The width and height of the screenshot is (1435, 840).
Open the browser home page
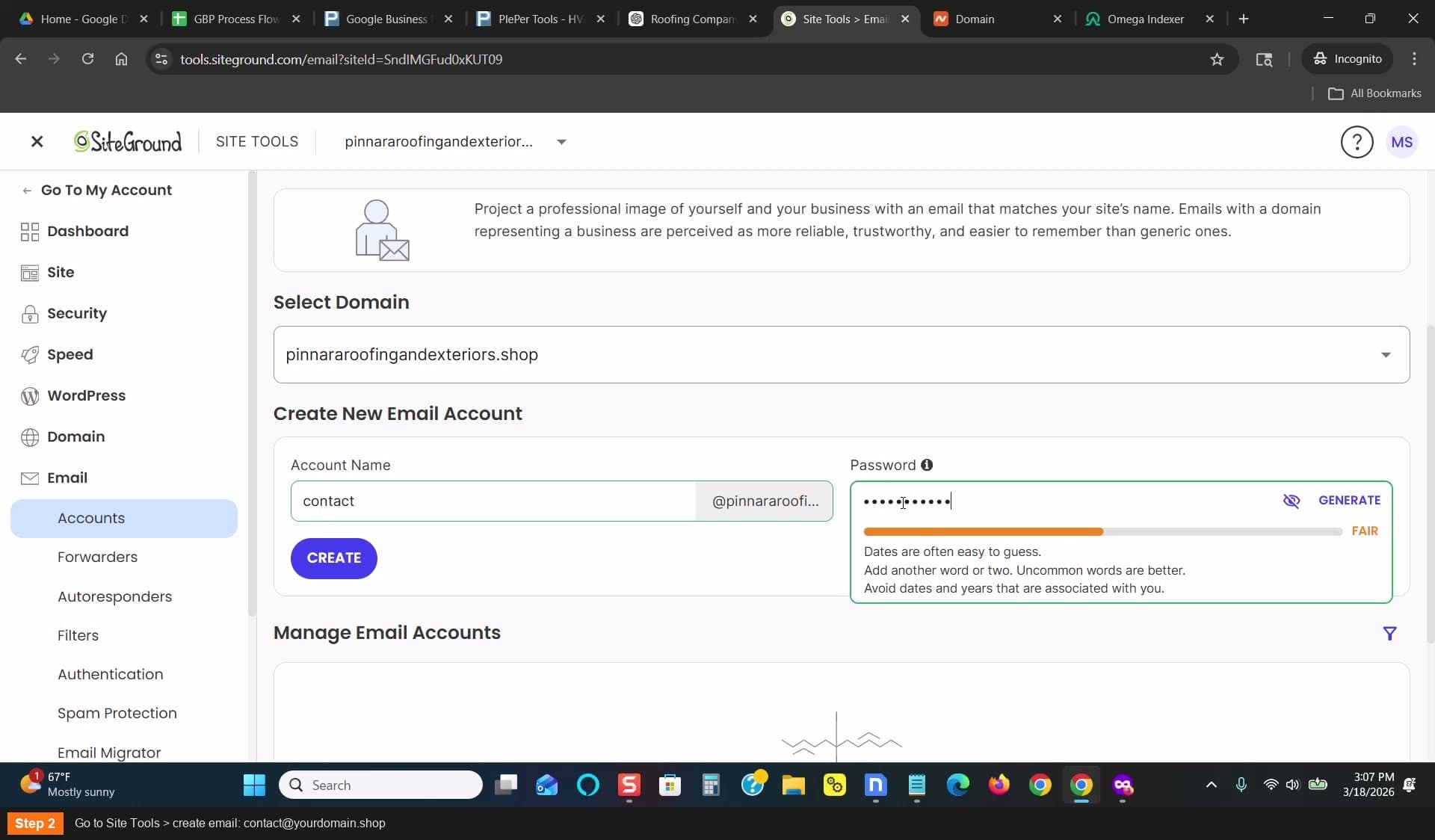[121, 59]
